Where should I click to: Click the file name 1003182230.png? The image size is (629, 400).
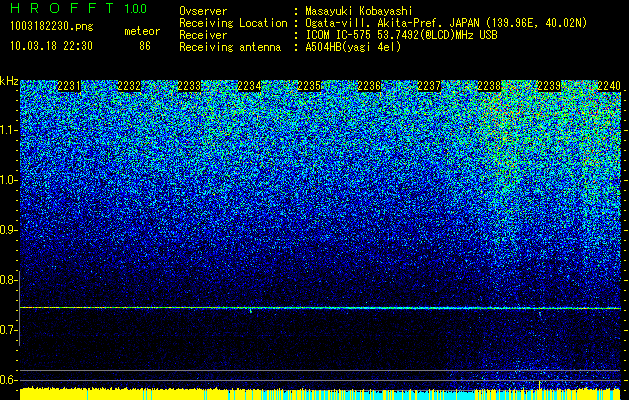pos(52,27)
